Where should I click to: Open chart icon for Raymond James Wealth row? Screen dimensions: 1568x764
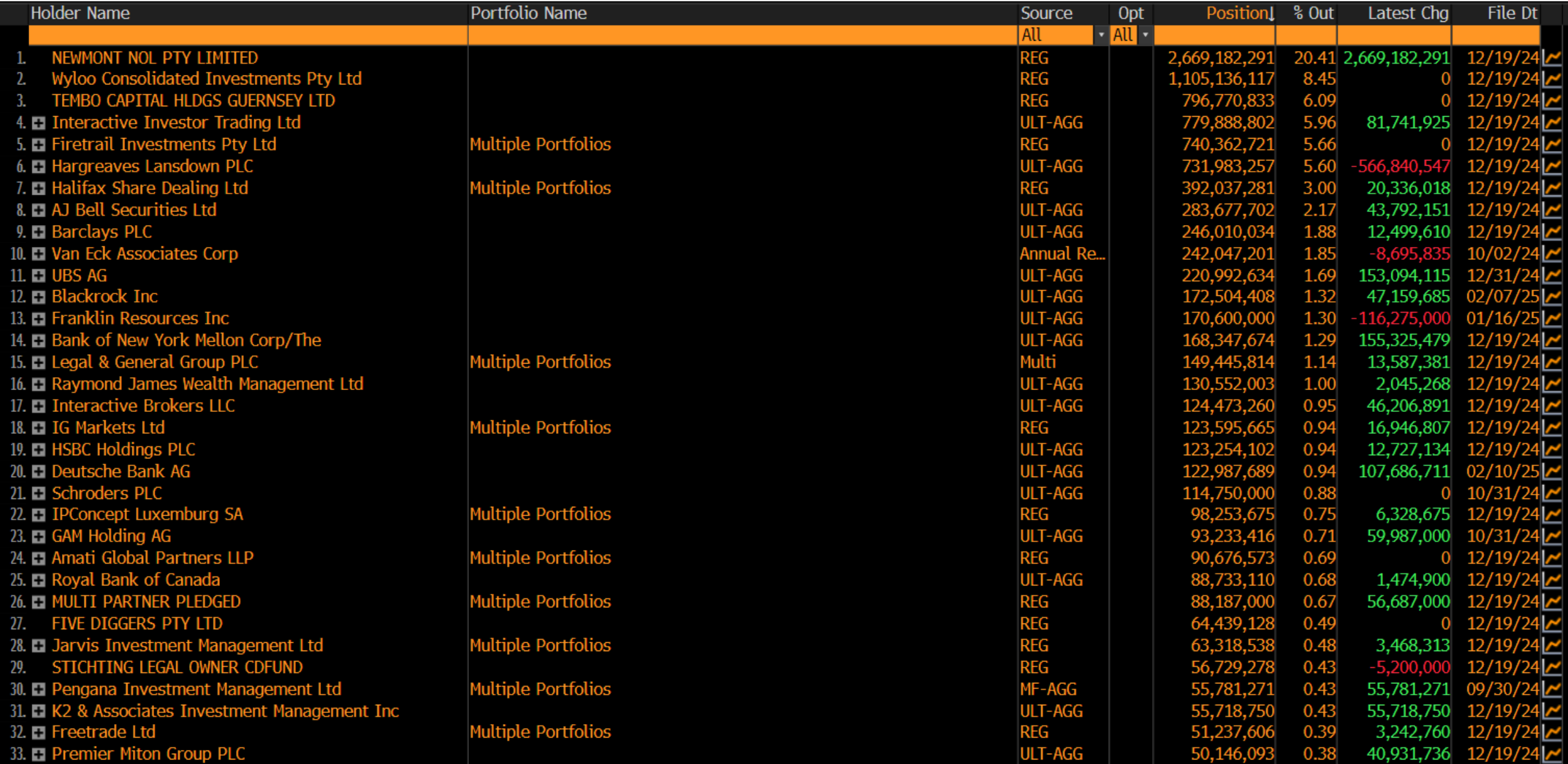[1552, 385]
